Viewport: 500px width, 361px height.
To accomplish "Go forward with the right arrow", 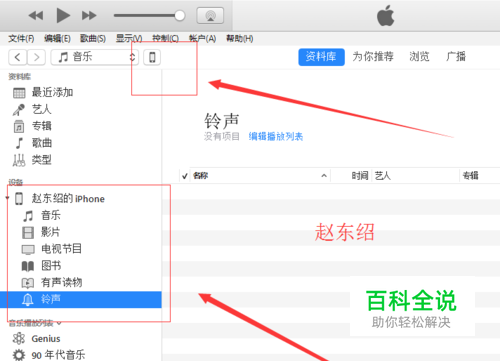I will pyautogui.click(x=36, y=57).
